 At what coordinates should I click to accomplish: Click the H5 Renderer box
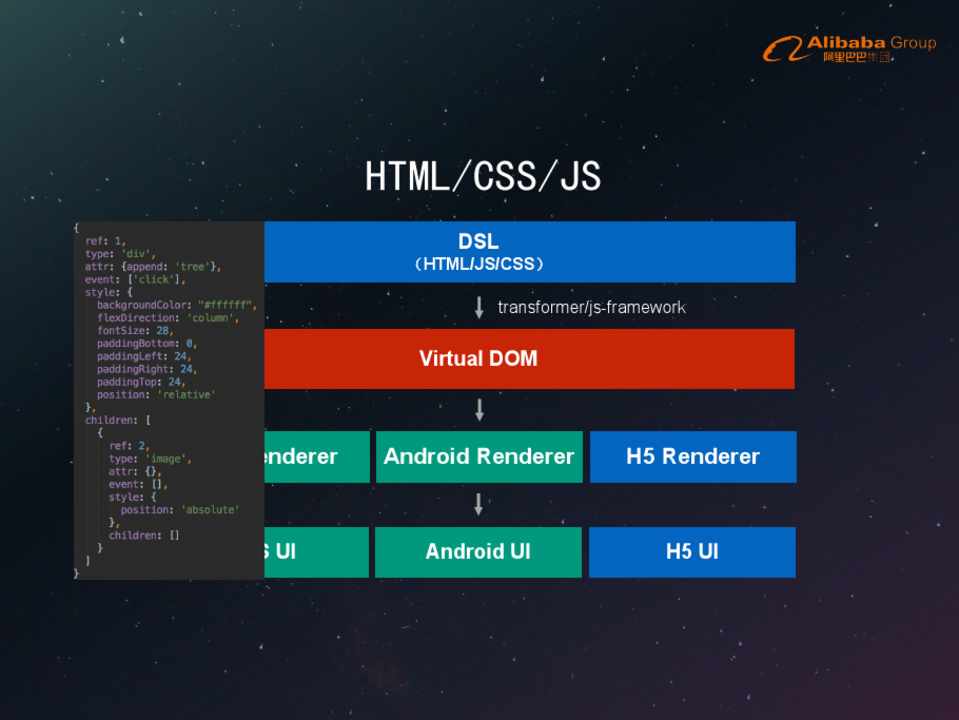(692, 457)
